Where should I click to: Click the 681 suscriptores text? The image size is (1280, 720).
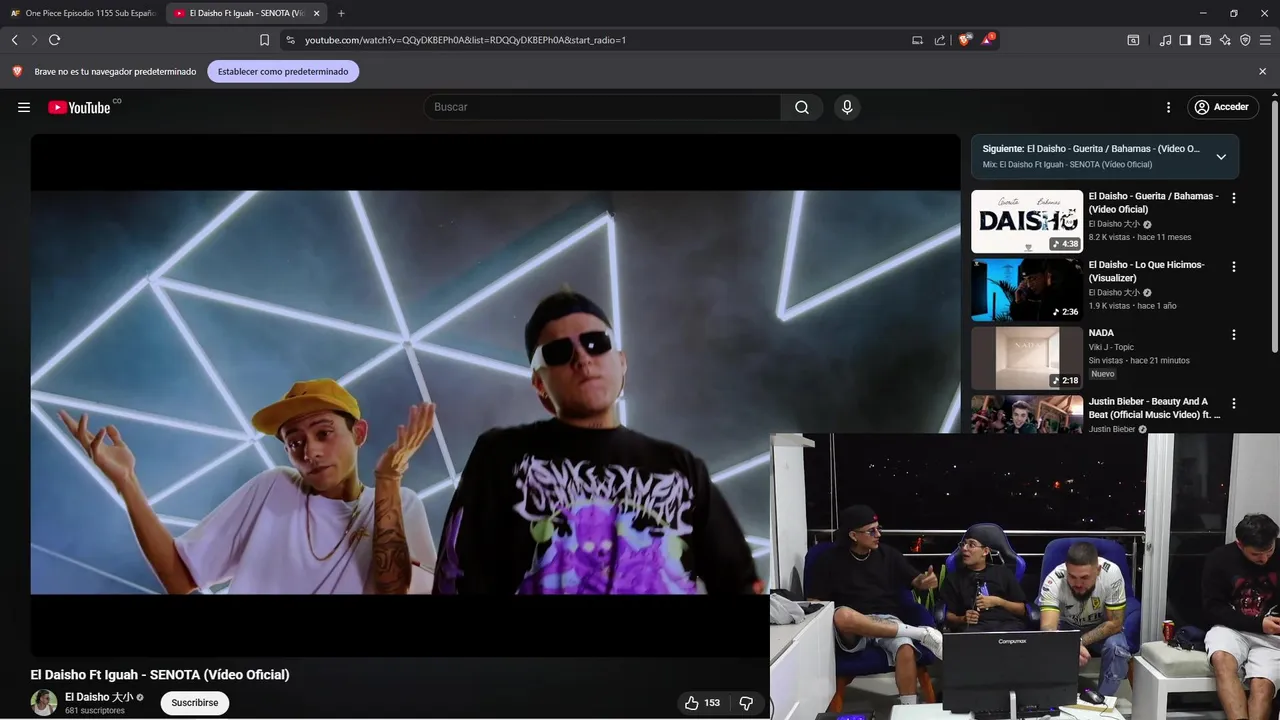click(95, 711)
